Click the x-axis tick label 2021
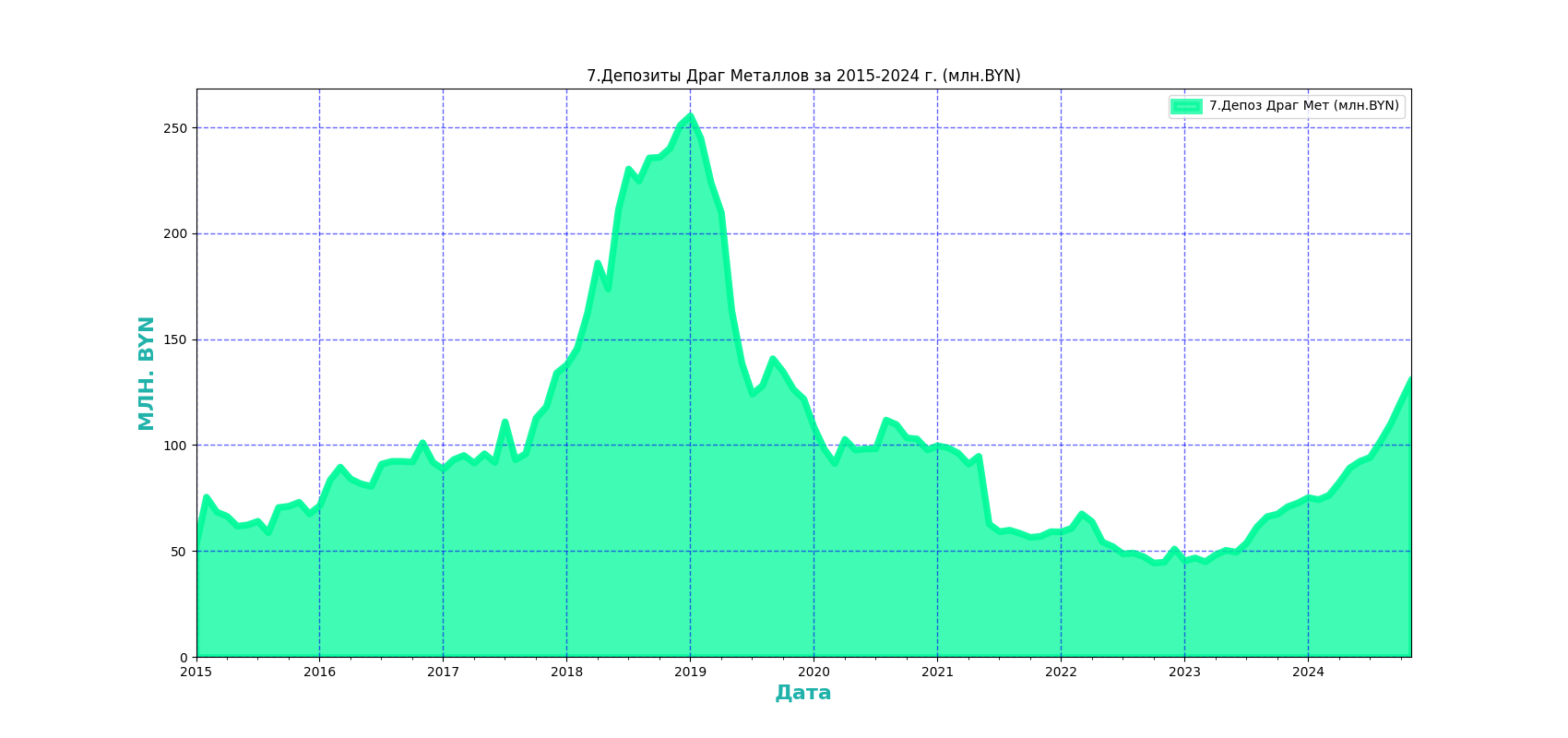Screen dimensions: 1568x738 point(937,673)
